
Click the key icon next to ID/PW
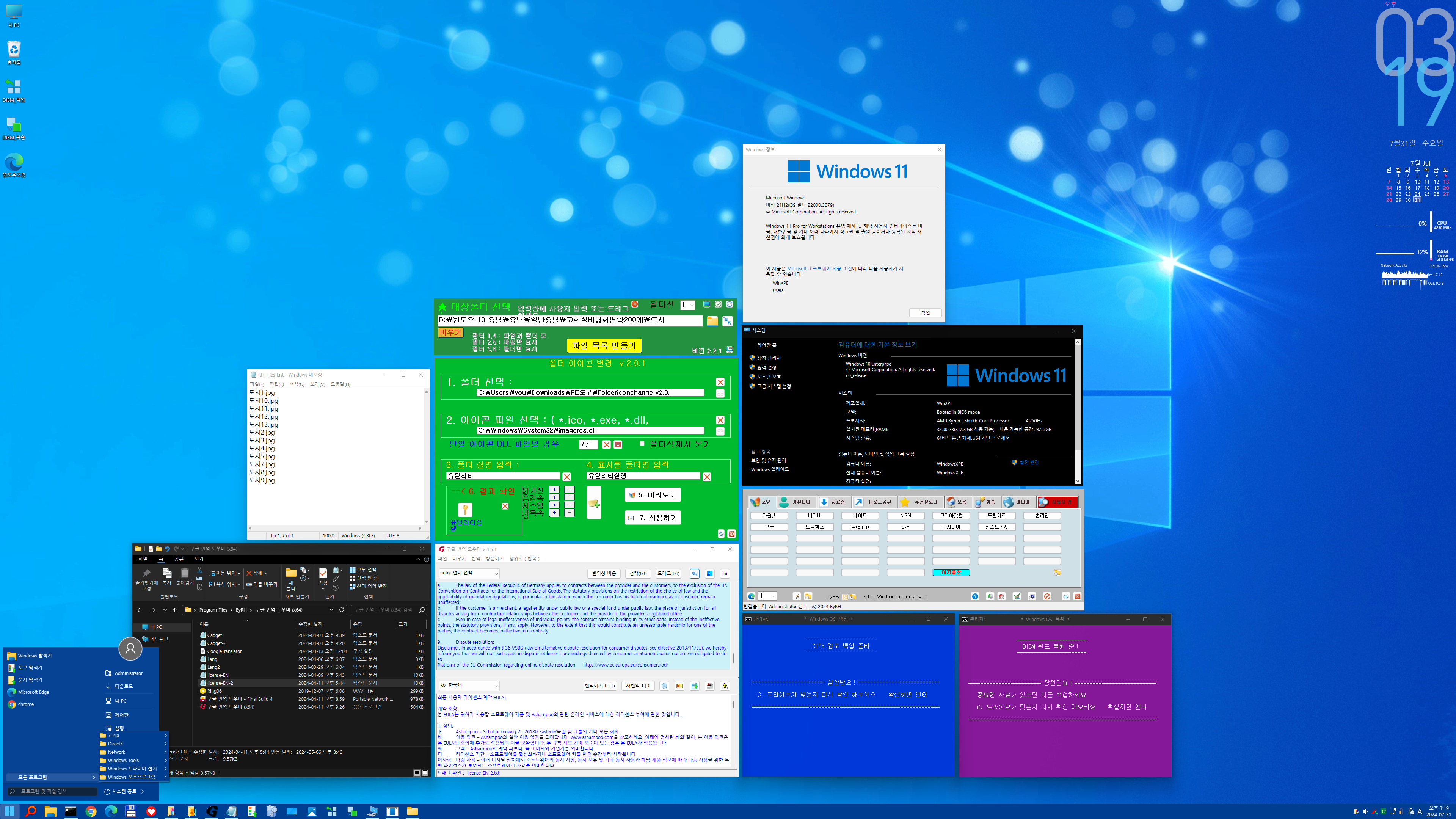coord(846,596)
